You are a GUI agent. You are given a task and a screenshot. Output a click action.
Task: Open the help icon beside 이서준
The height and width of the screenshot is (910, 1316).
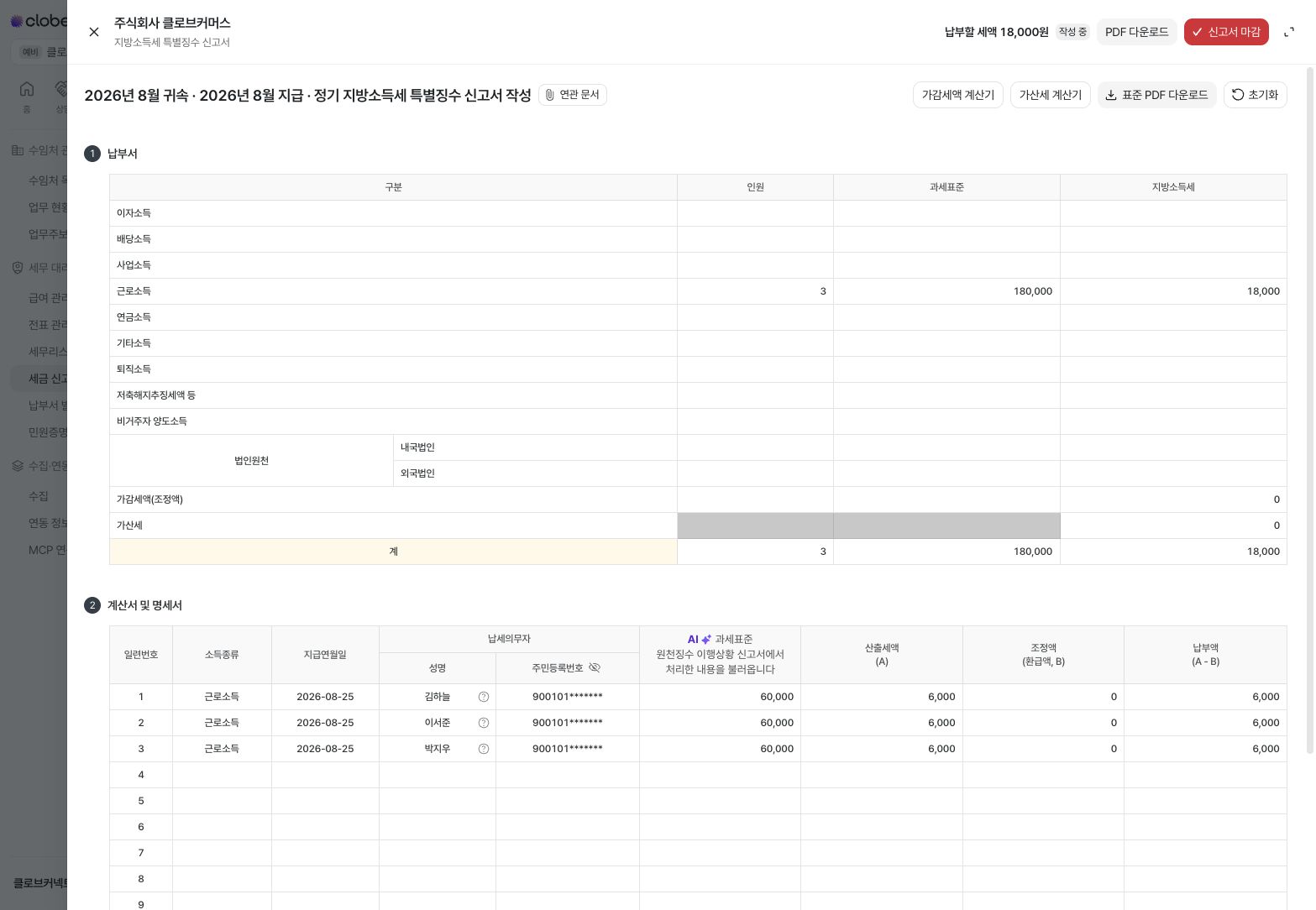[x=484, y=723]
